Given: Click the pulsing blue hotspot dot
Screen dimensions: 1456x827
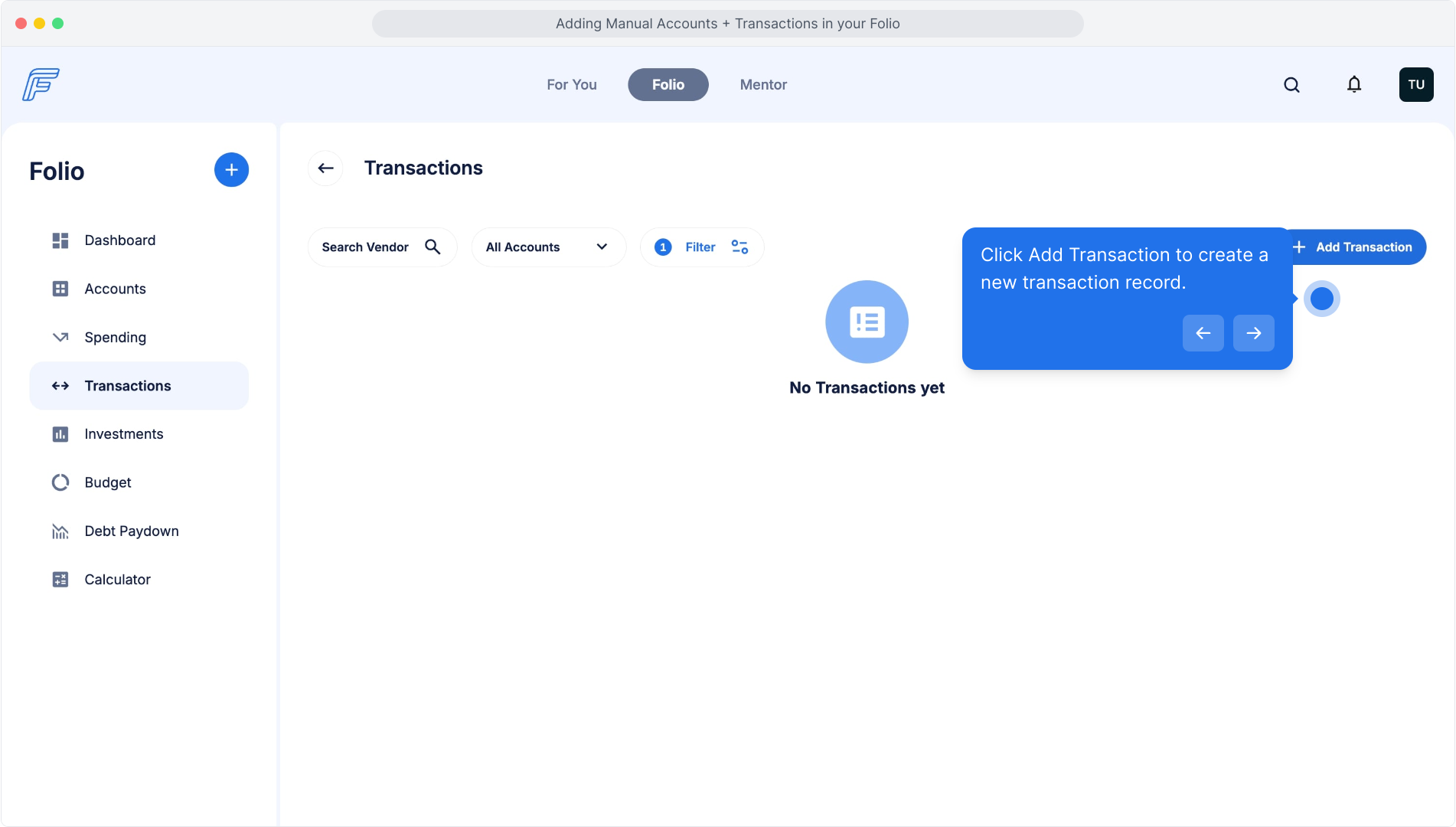Looking at the screenshot, I should [1321, 299].
